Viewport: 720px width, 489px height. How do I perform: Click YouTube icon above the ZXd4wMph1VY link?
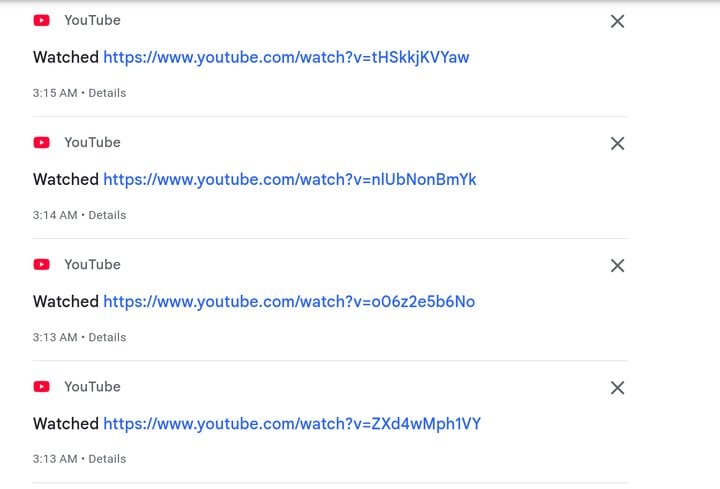click(42, 387)
